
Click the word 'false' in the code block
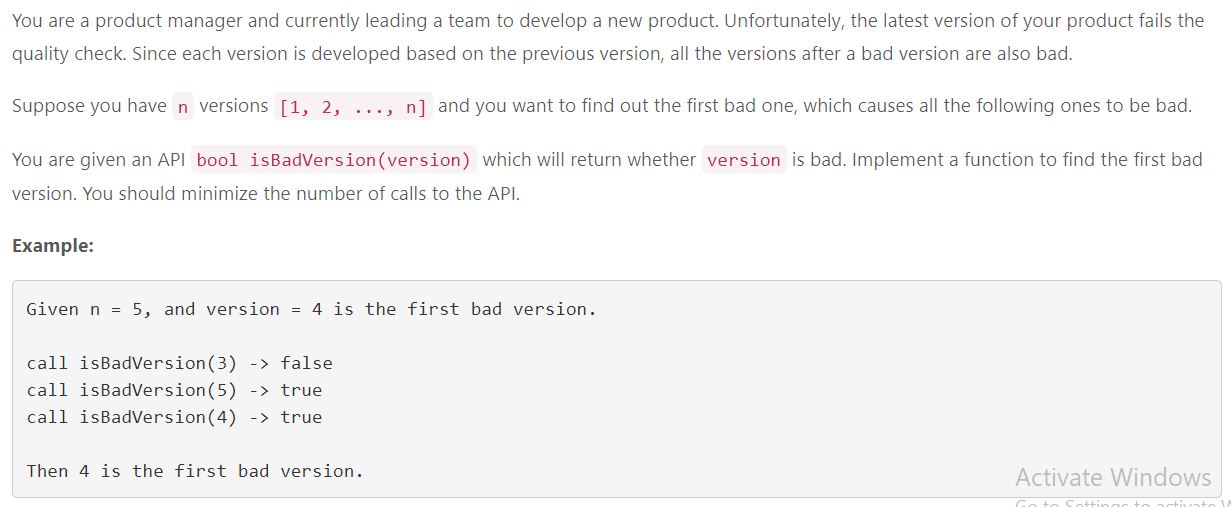(x=306, y=363)
